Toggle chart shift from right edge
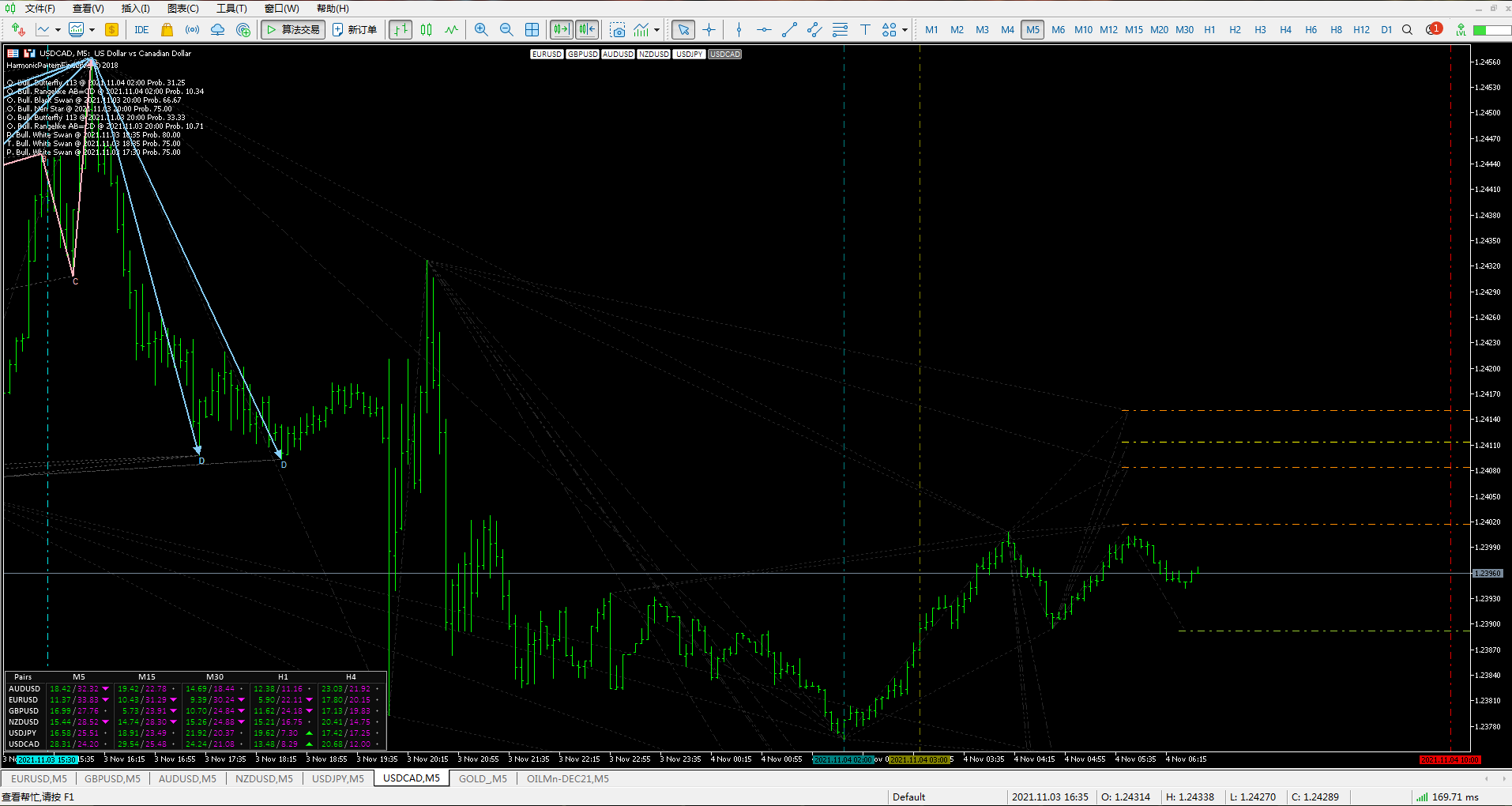This screenshot has height=806, width=1512. pyautogui.click(x=587, y=30)
